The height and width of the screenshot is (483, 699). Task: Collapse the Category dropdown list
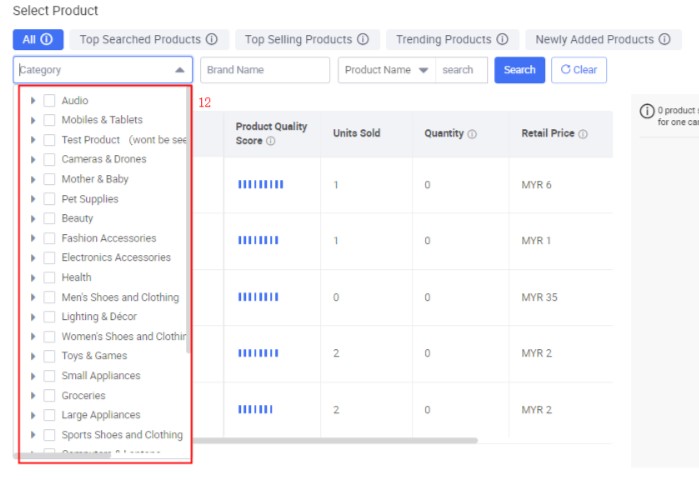[x=179, y=70]
